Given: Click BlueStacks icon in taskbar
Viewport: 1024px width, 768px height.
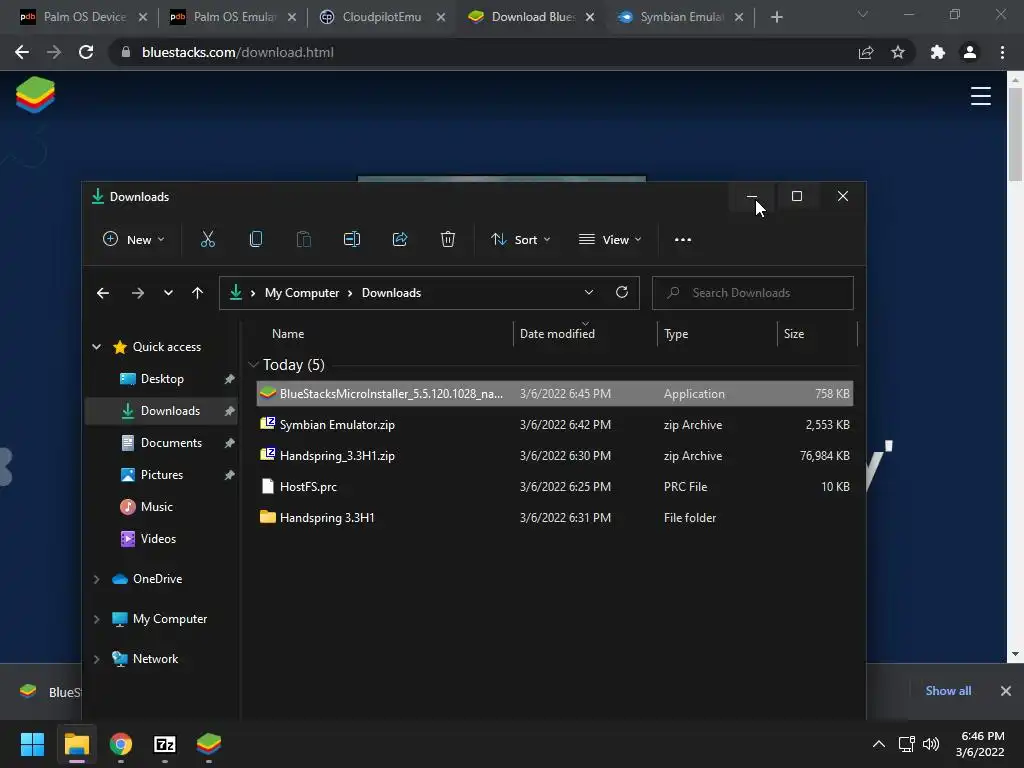Looking at the screenshot, I should 209,744.
